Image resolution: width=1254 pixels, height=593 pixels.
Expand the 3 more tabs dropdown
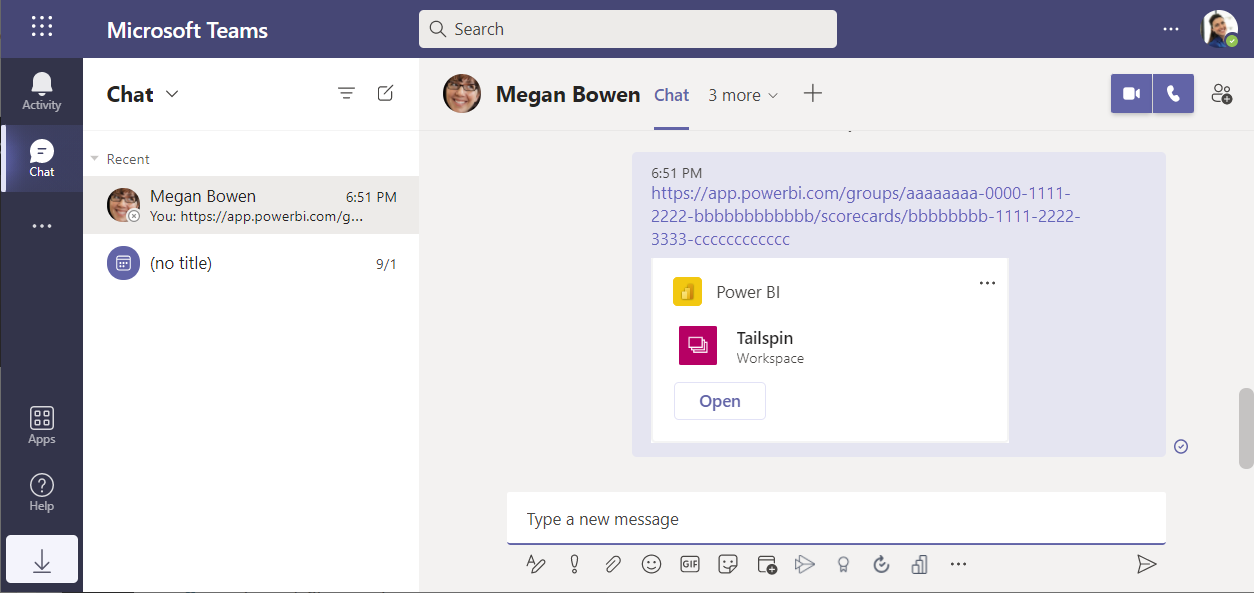743,95
